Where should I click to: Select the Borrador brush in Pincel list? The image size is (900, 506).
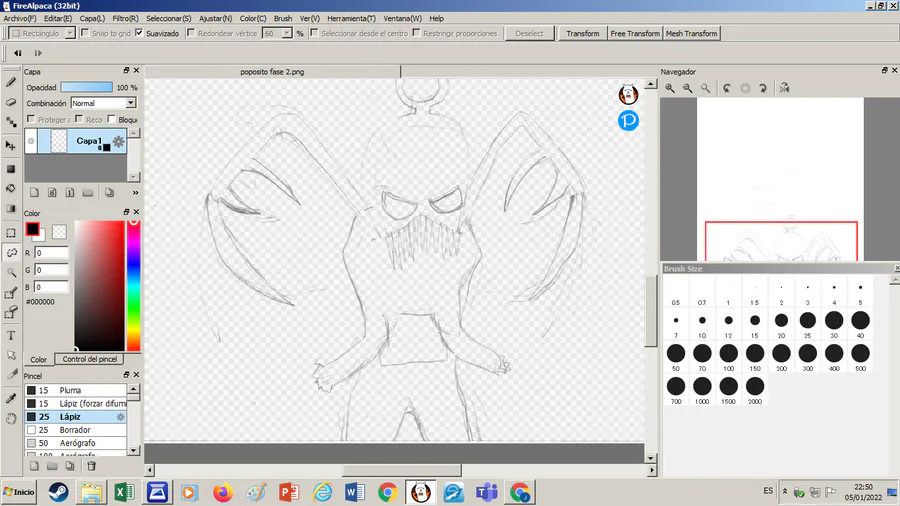pyautogui.click(x=75, y=430)
